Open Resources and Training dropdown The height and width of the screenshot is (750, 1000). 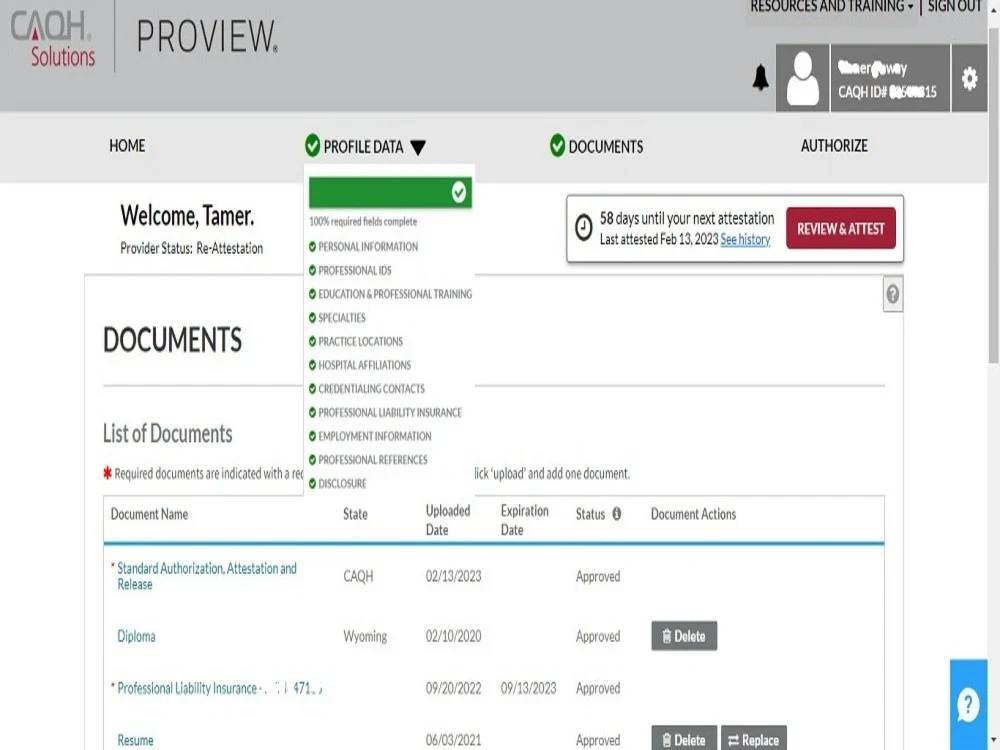(x=832, y=6)
